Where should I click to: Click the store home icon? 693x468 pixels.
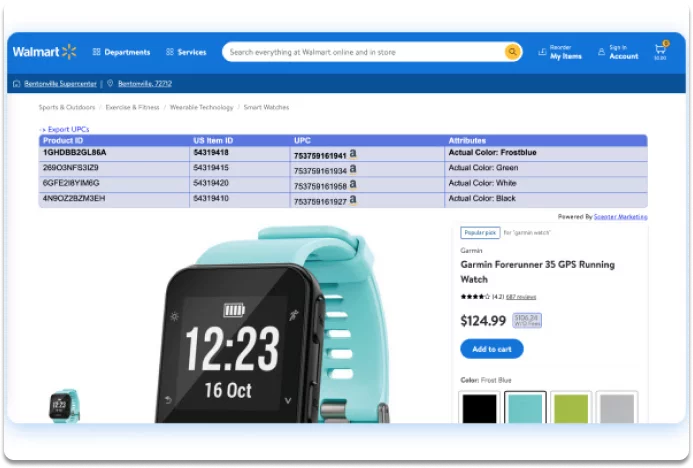click(17, 84)
